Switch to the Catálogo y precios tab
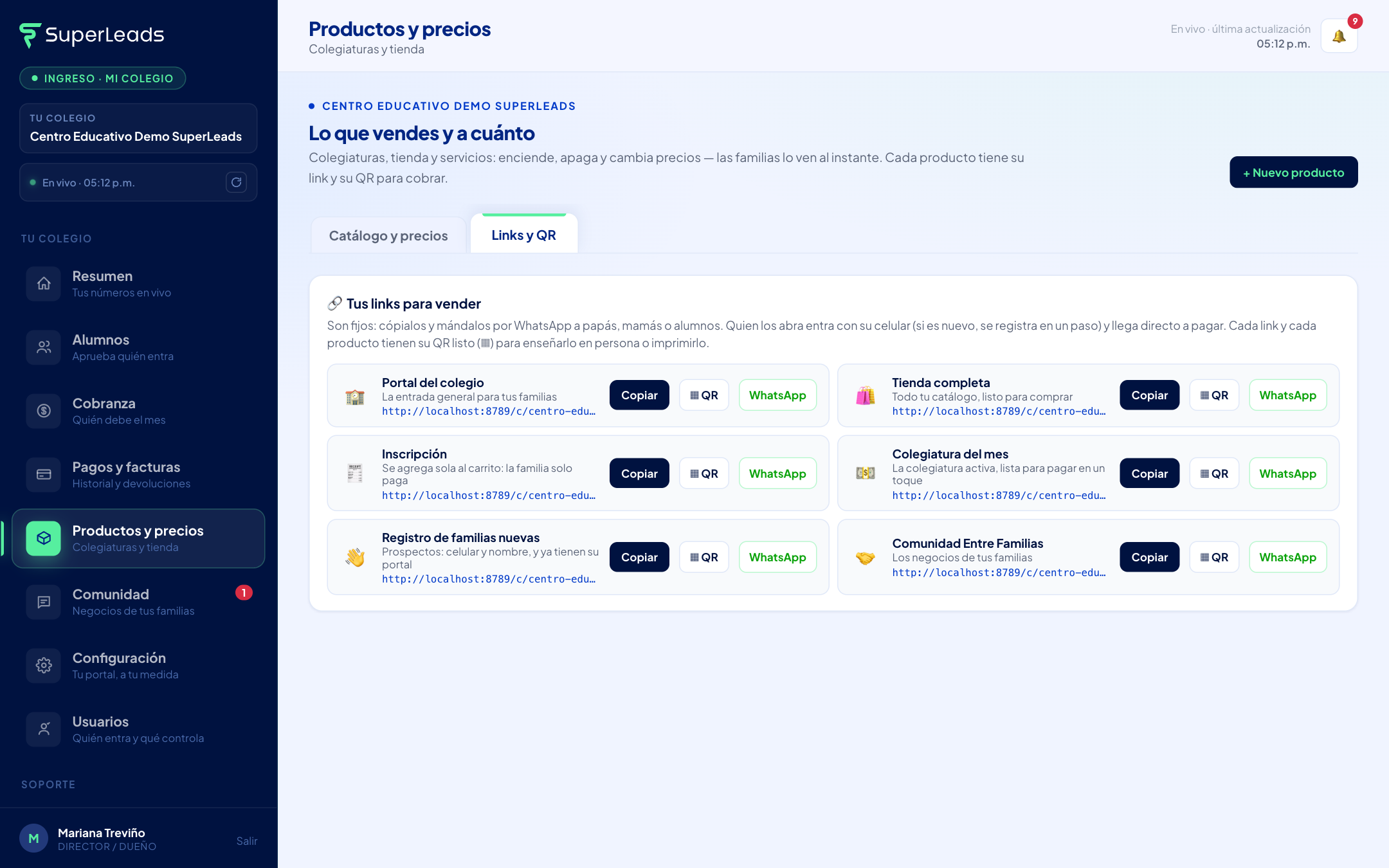 388,235
